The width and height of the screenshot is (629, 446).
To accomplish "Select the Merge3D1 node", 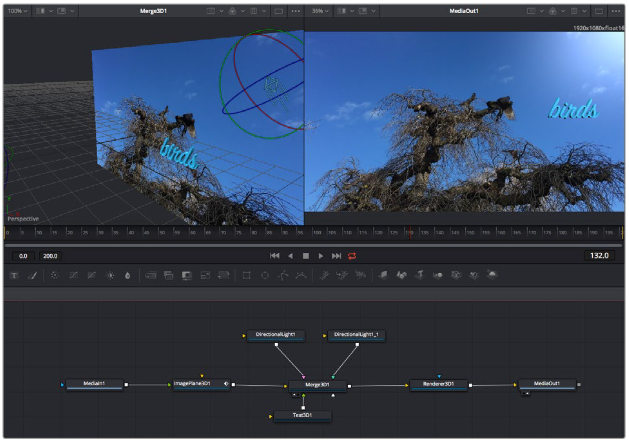I will click(x=317, y=384).
